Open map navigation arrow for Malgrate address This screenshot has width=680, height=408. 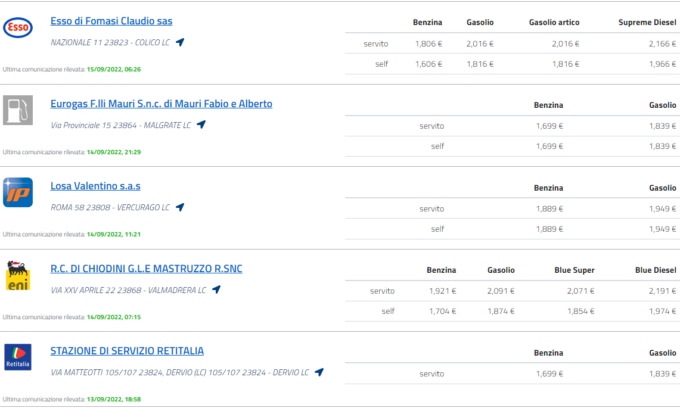point(201,125)
